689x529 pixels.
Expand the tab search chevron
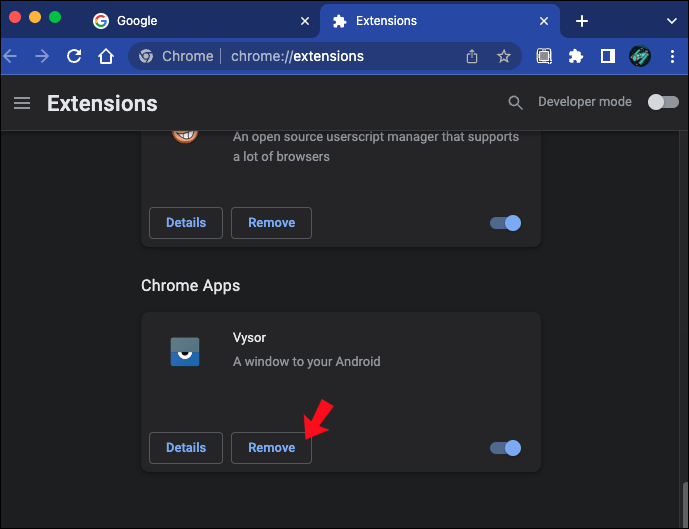pyautogui.click(x=671, y=21)
